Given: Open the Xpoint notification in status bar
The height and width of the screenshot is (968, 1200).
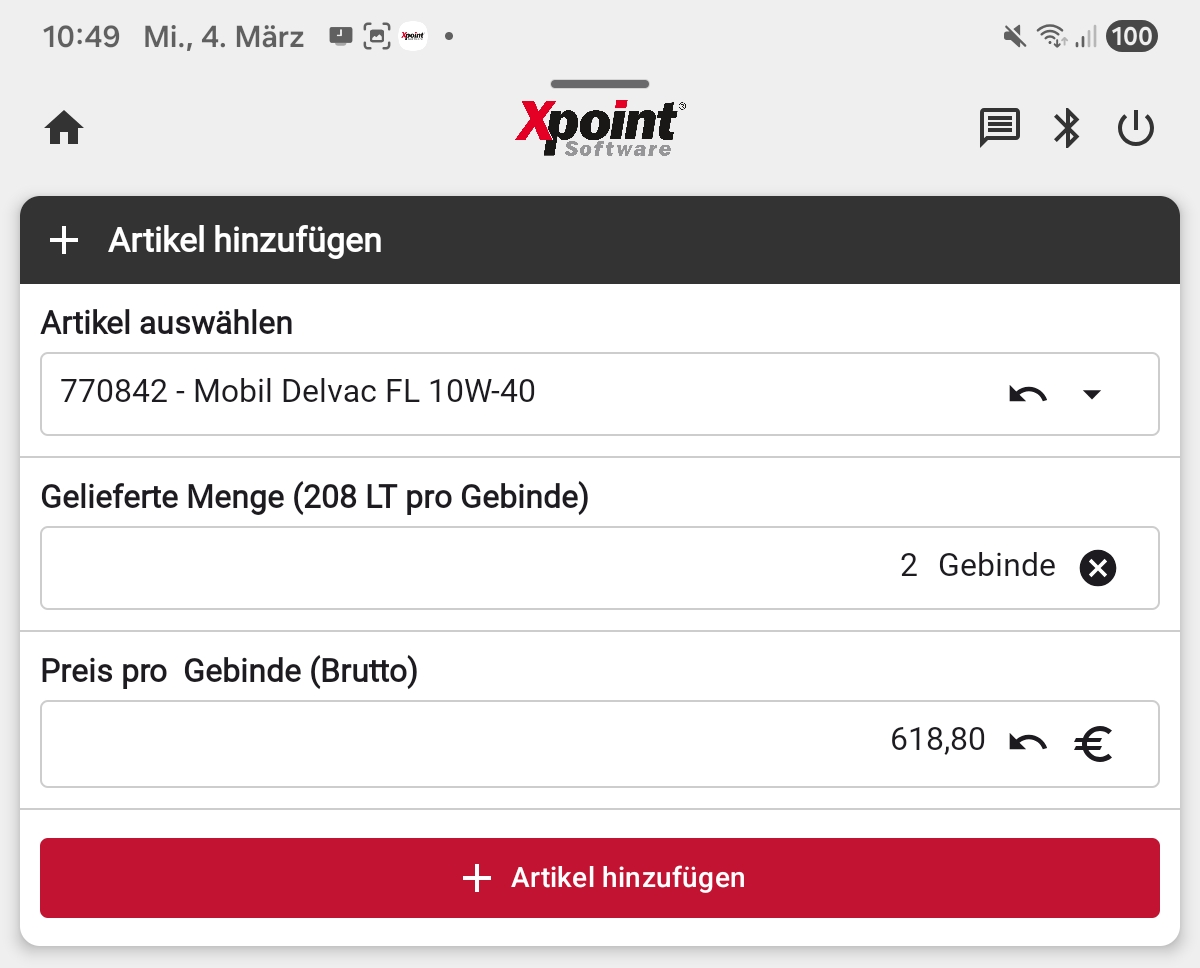Looking at the screenshot, I should (412, 38).
